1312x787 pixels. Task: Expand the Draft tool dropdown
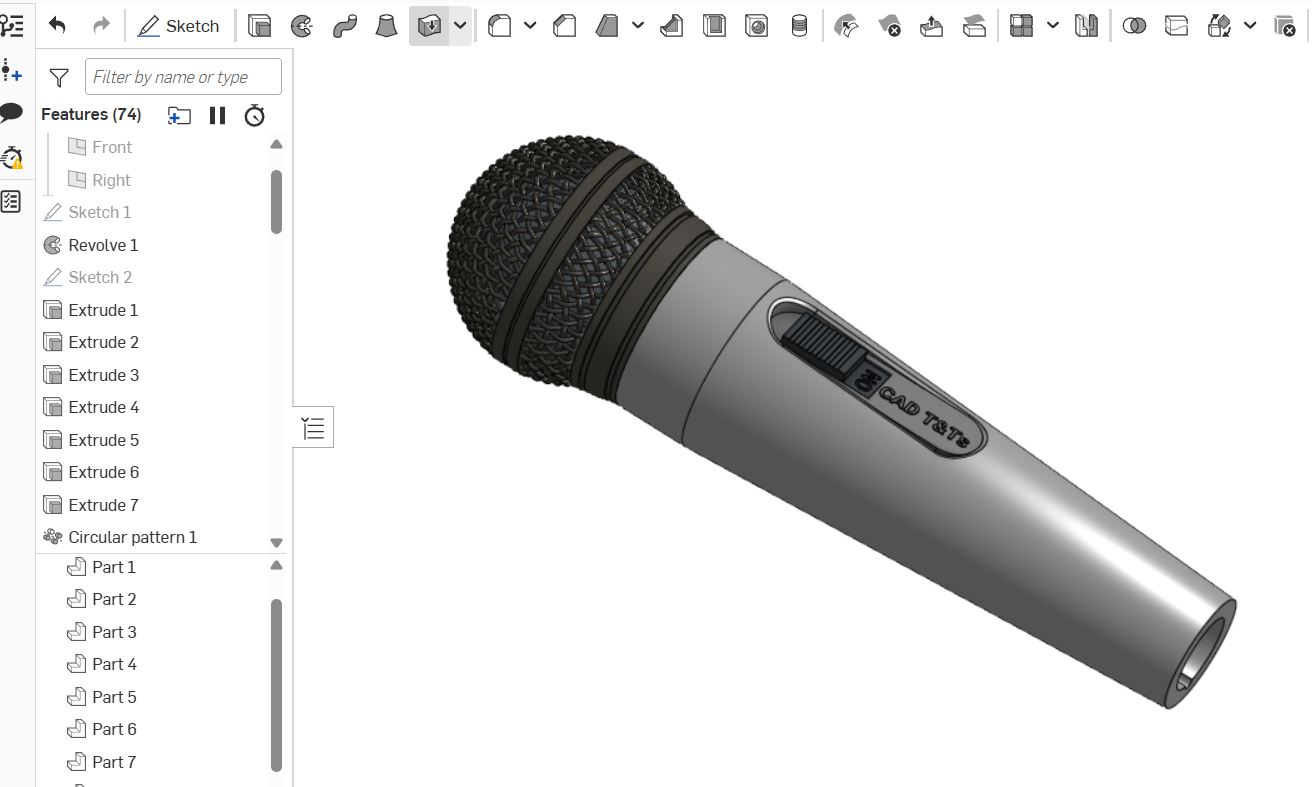638,25
